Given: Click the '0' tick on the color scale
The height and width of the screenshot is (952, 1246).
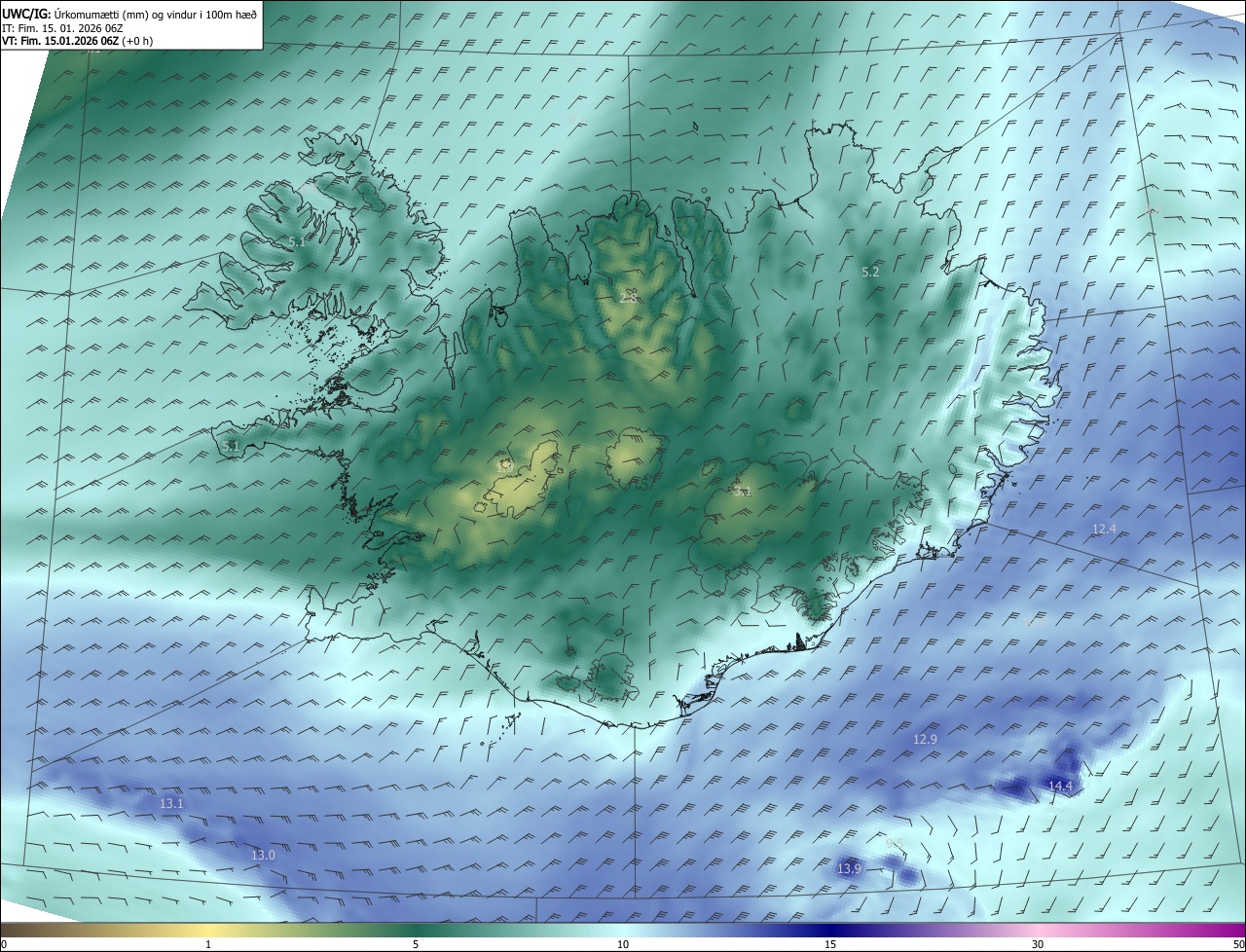Looking at the screenshot, I should (x=4, y=944).
